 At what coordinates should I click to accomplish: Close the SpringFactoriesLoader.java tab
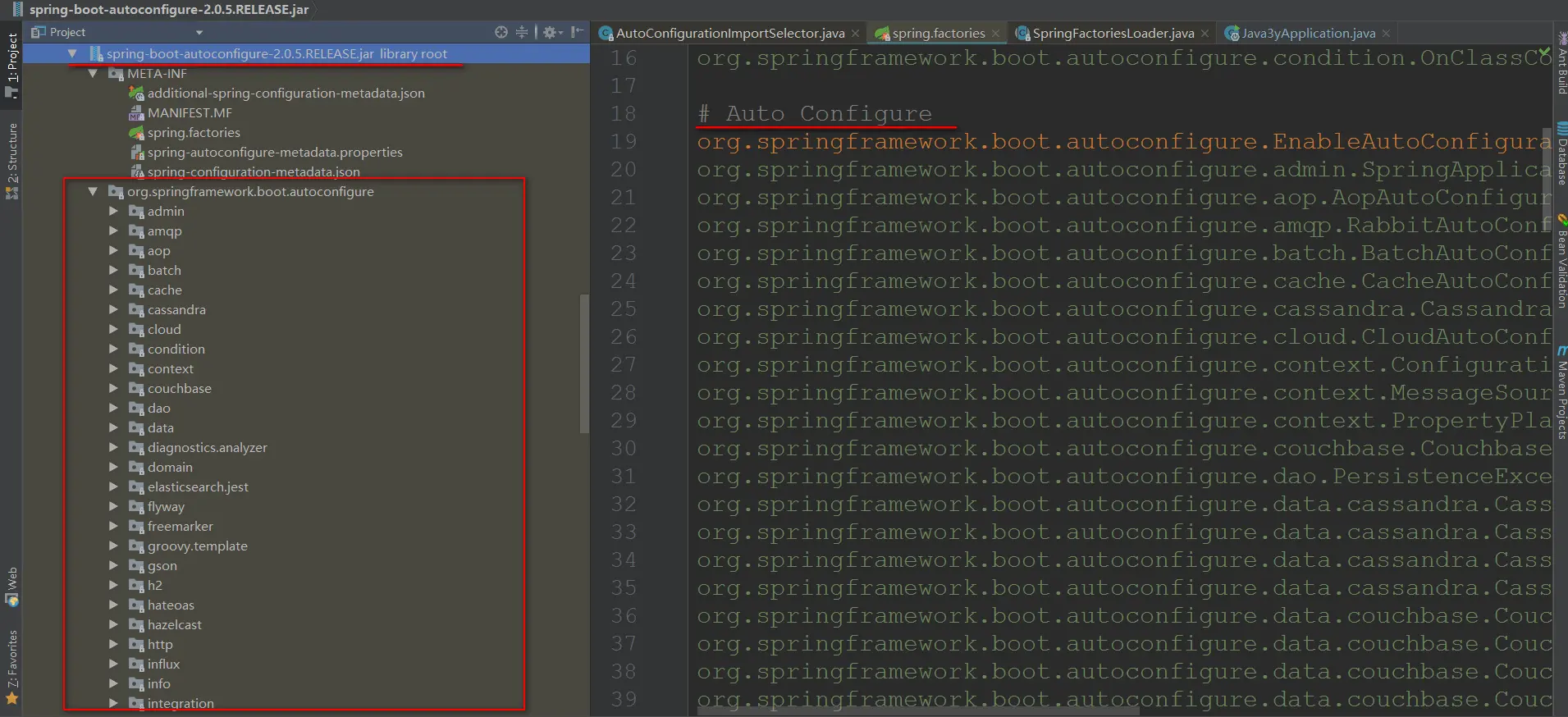(1205, 34)
